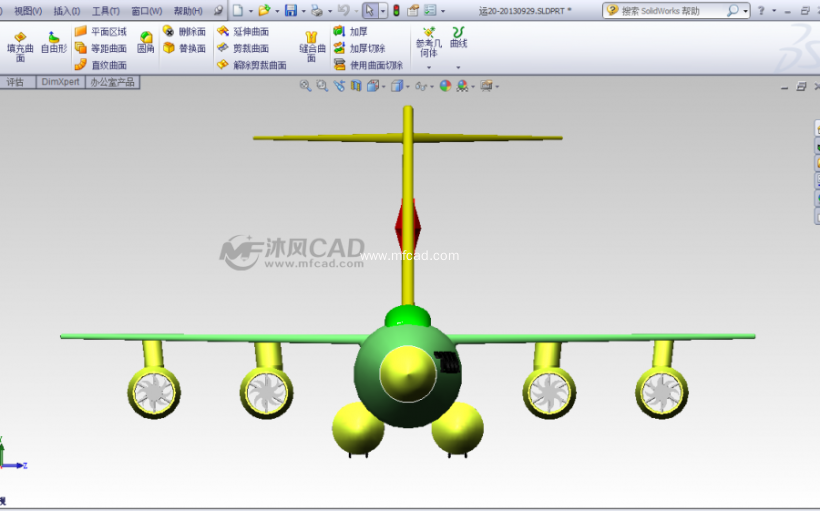Switch to the DimXpert tab
The height and width of the screenshot is (511, 820).
(61, 82)
